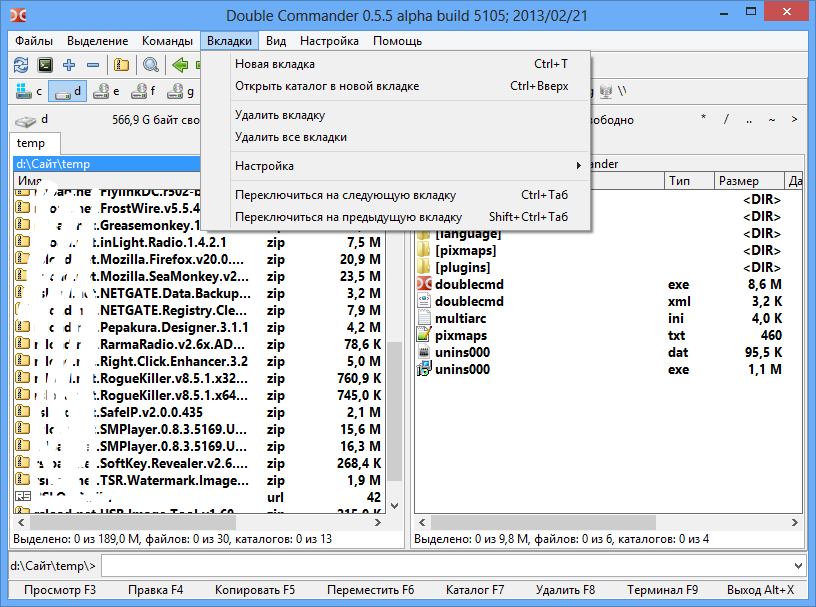Open the Настройка menu bar item

click(x=329, y=41)
